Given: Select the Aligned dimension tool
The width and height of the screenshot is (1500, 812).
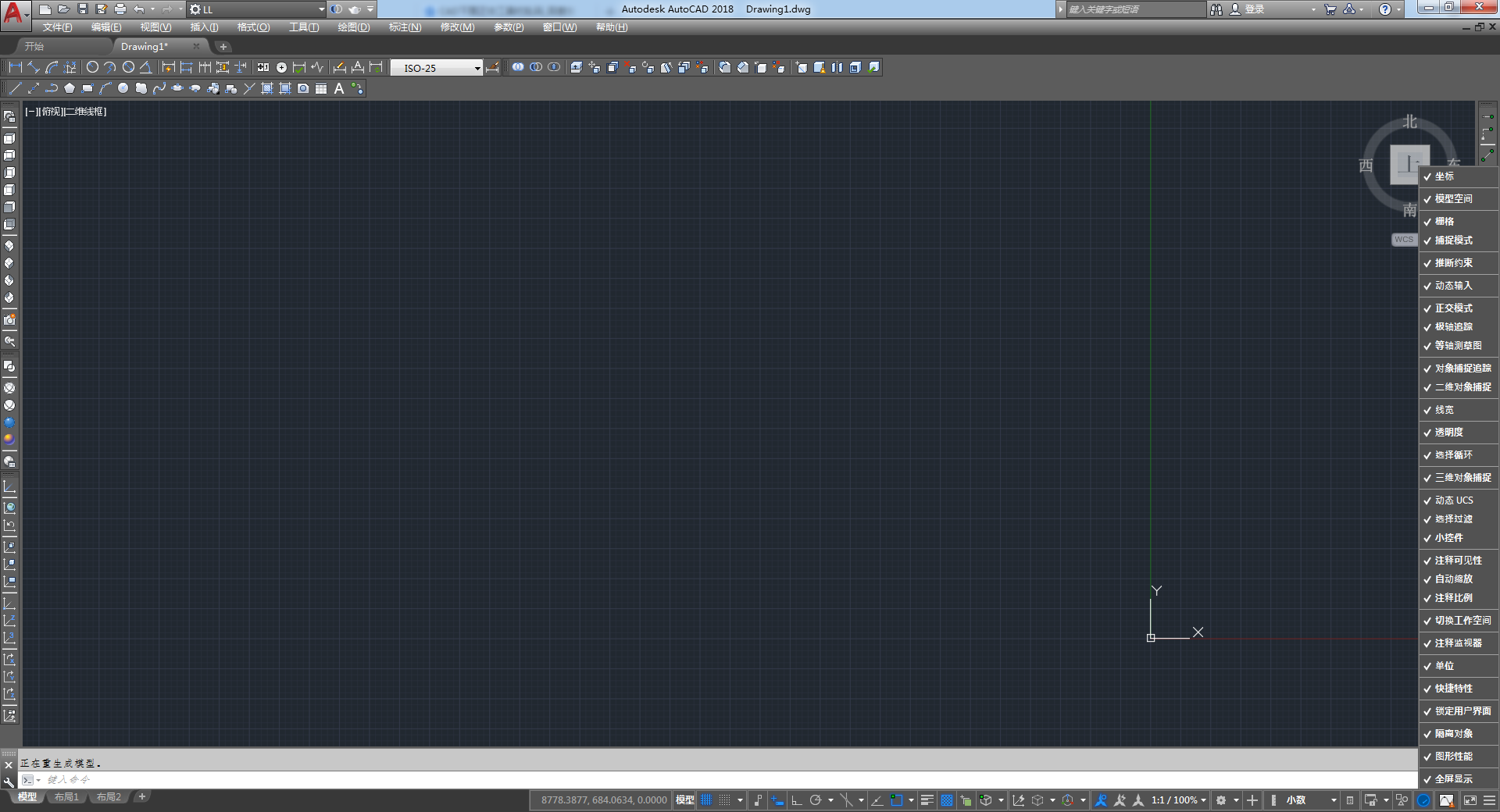Looking at the screenshot, I should click(33, 67).
